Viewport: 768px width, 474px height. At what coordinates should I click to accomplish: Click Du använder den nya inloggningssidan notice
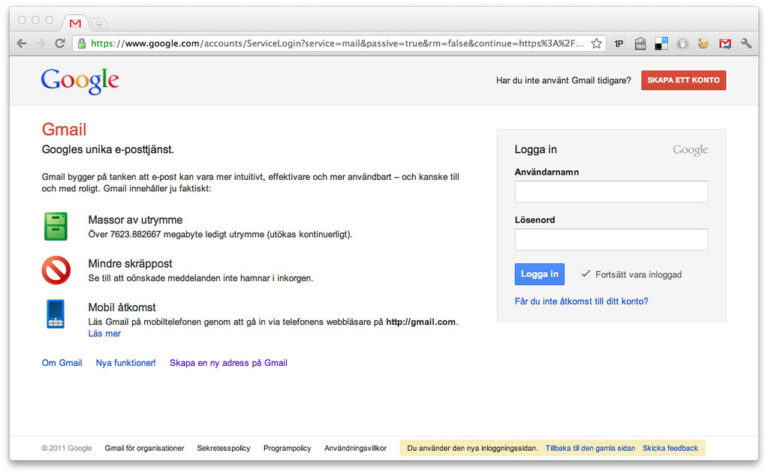tap(472, 448)
